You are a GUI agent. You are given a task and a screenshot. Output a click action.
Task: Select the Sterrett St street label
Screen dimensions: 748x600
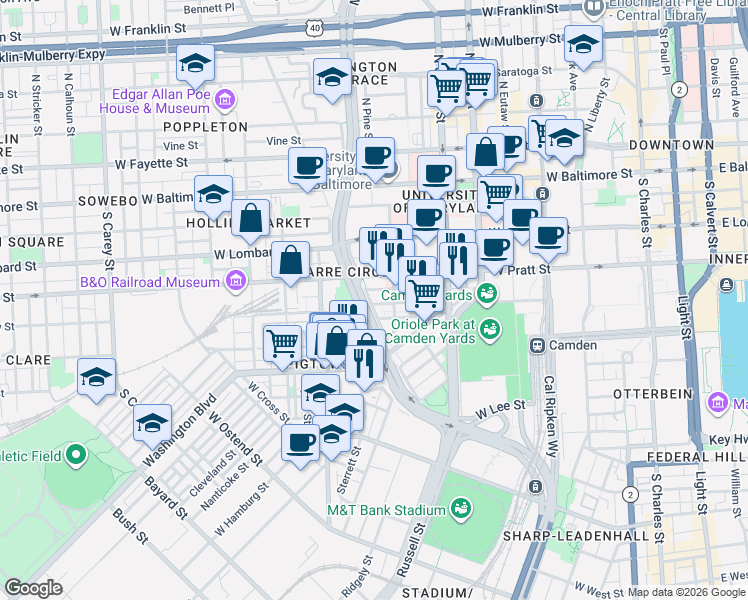(350, 470)
